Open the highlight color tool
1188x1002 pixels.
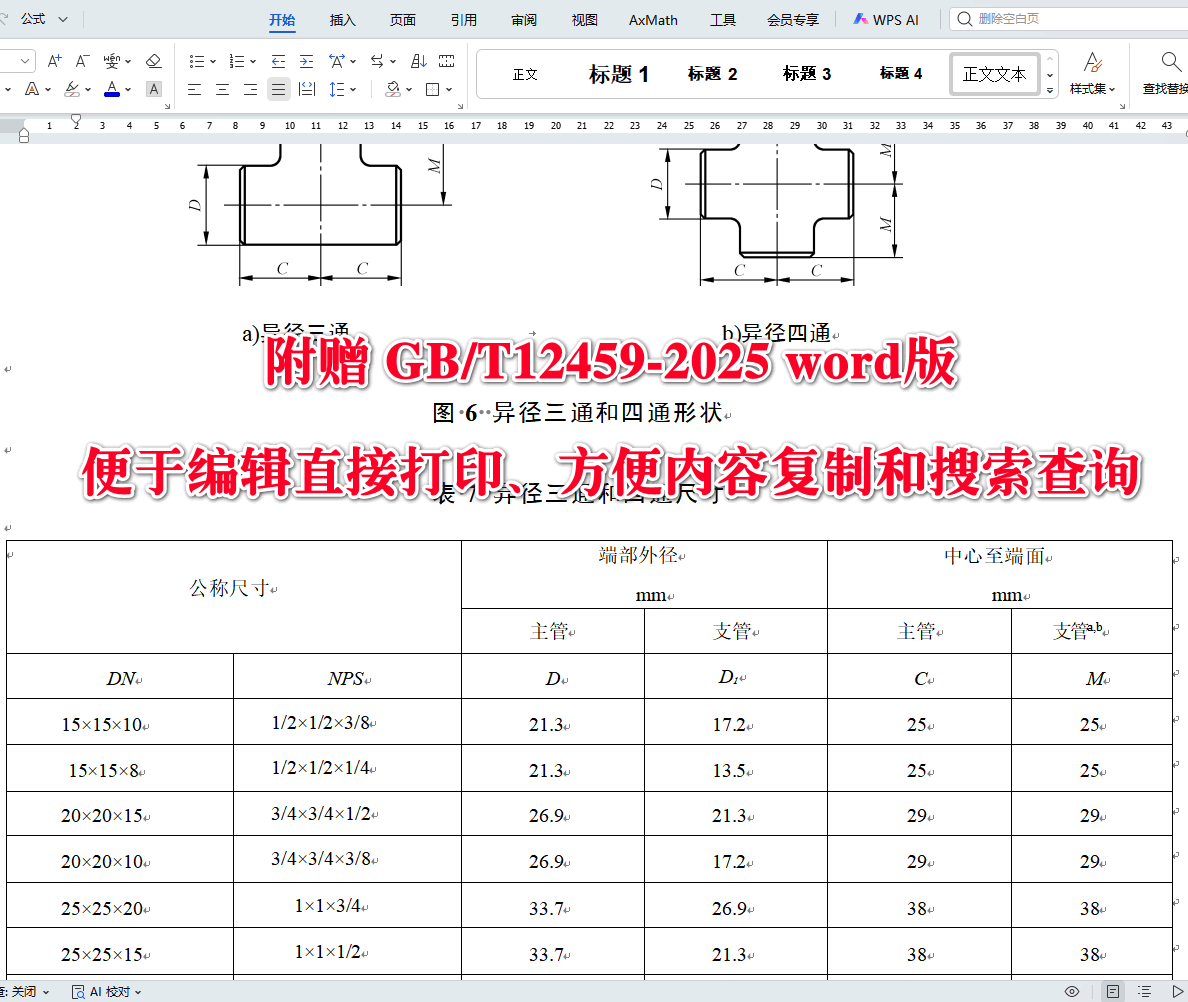[70, 89]
